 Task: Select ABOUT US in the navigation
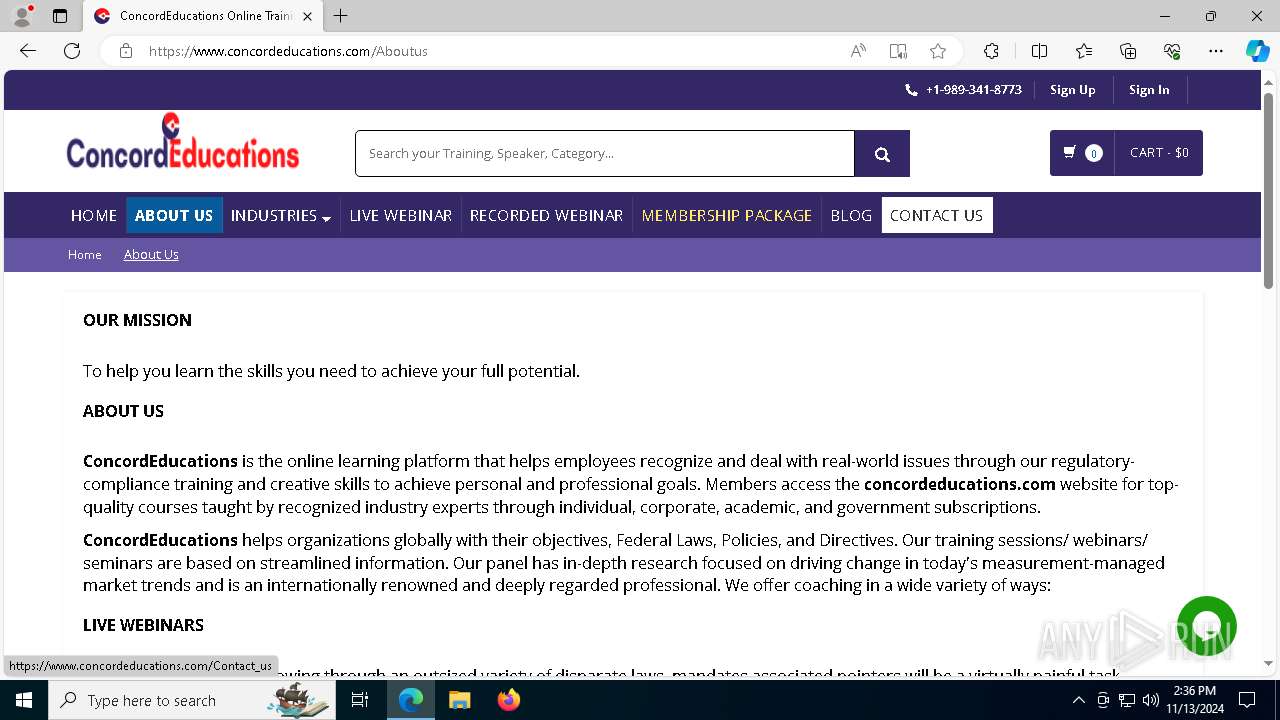point(174,215)
